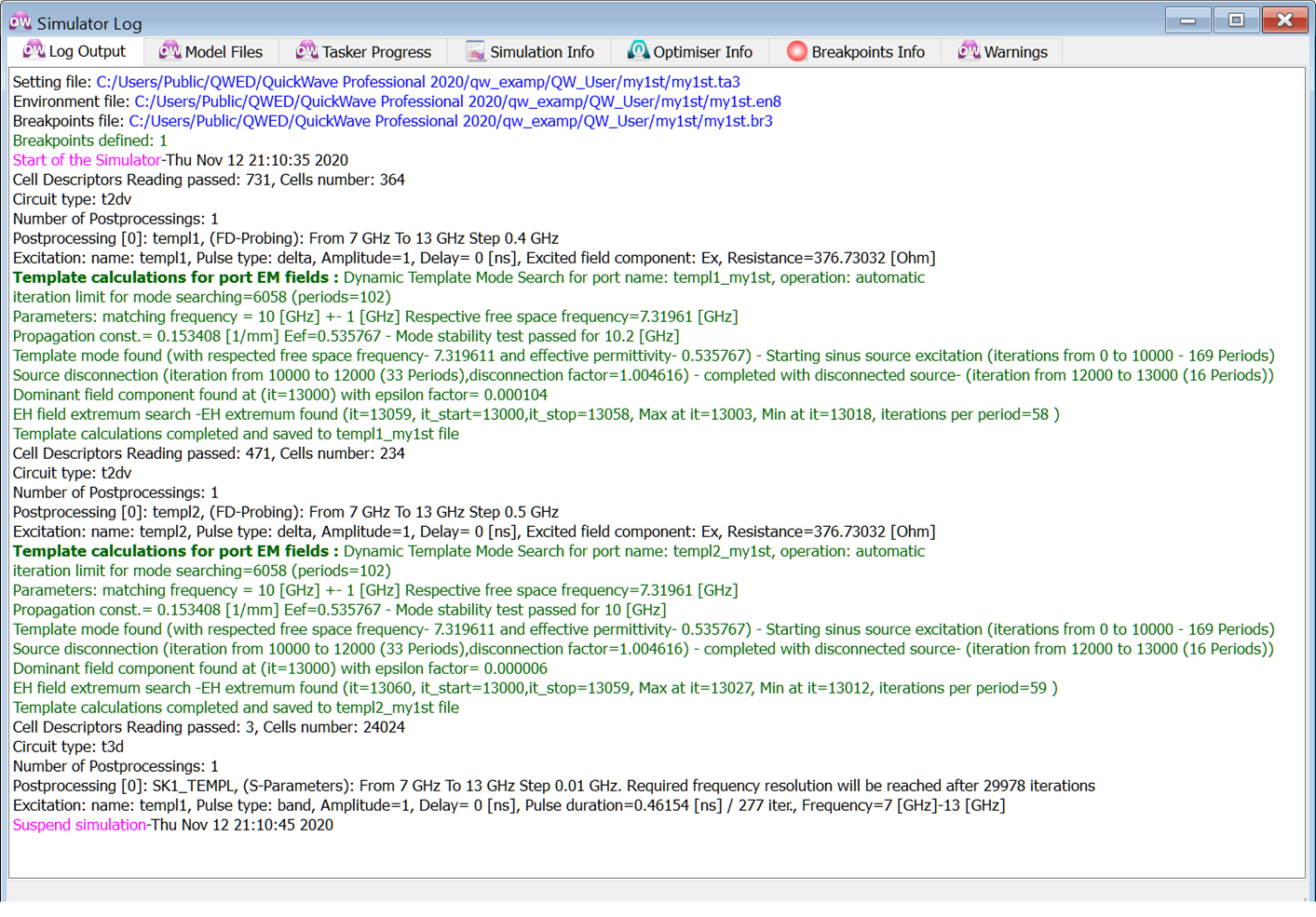Click the Warnings tab icon
The image size is (1316, 917).
[x=969, y=50]
